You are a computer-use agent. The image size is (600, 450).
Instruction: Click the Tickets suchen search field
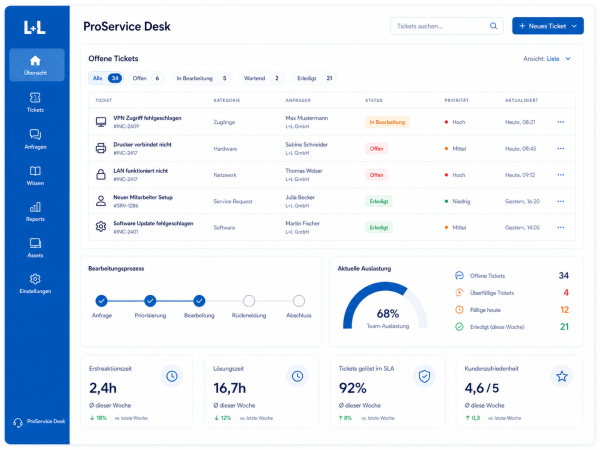[447, 26]
